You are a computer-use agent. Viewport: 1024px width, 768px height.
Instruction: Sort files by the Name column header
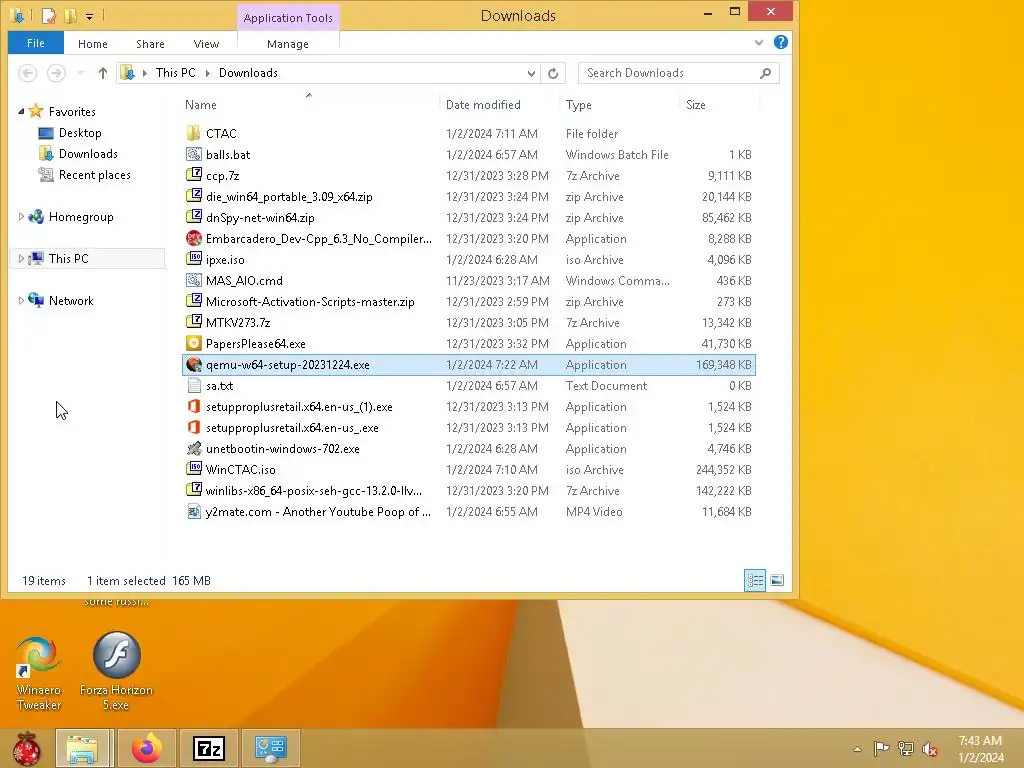(x=308, y=104)
